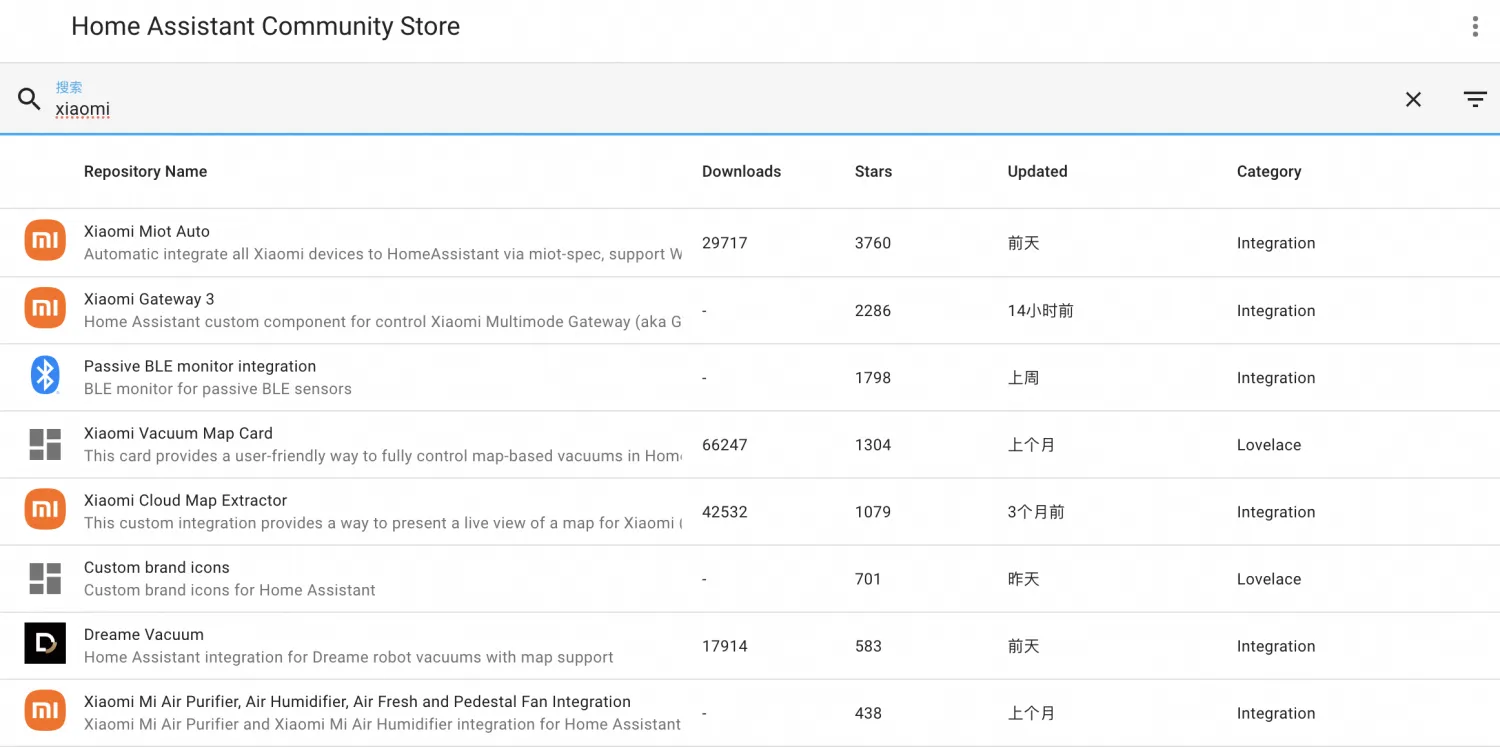Click the BLE monitor for passive BLE sensors description

(218, 389)
